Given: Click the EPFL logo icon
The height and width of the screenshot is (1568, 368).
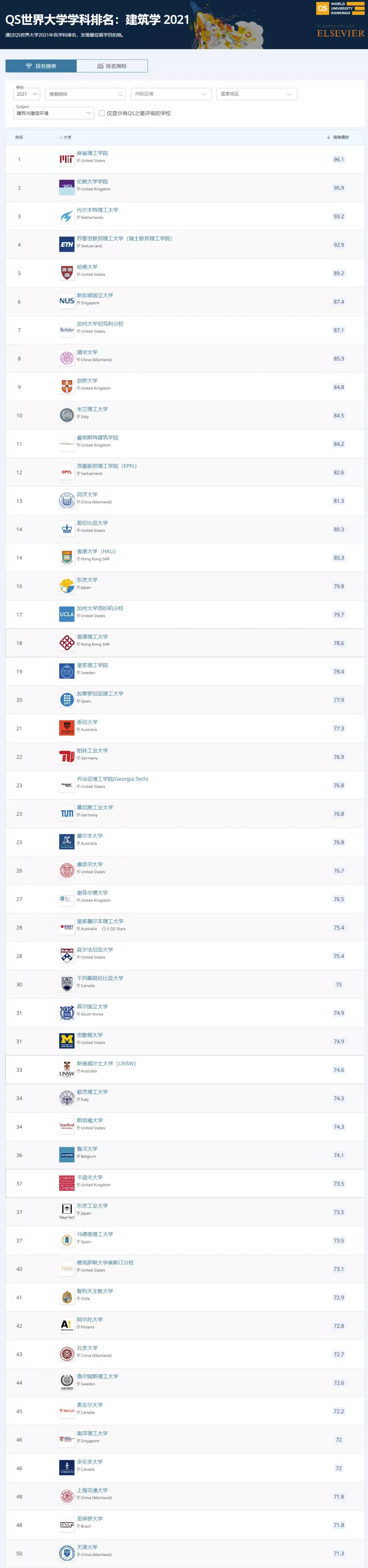Looking at the screenshot, I should pos(66,472).
